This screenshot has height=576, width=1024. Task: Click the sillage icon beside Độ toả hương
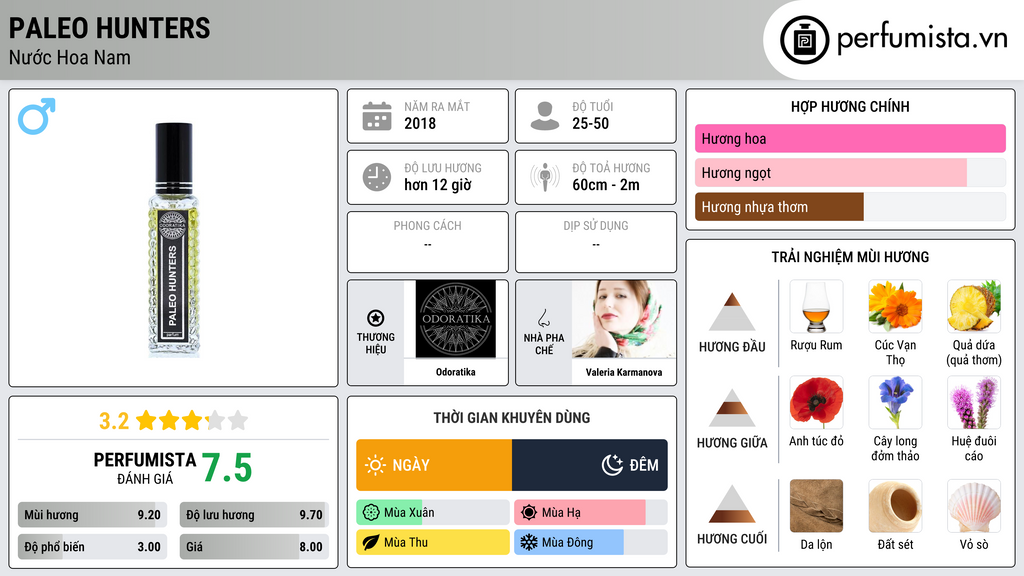tap(545, 177)
